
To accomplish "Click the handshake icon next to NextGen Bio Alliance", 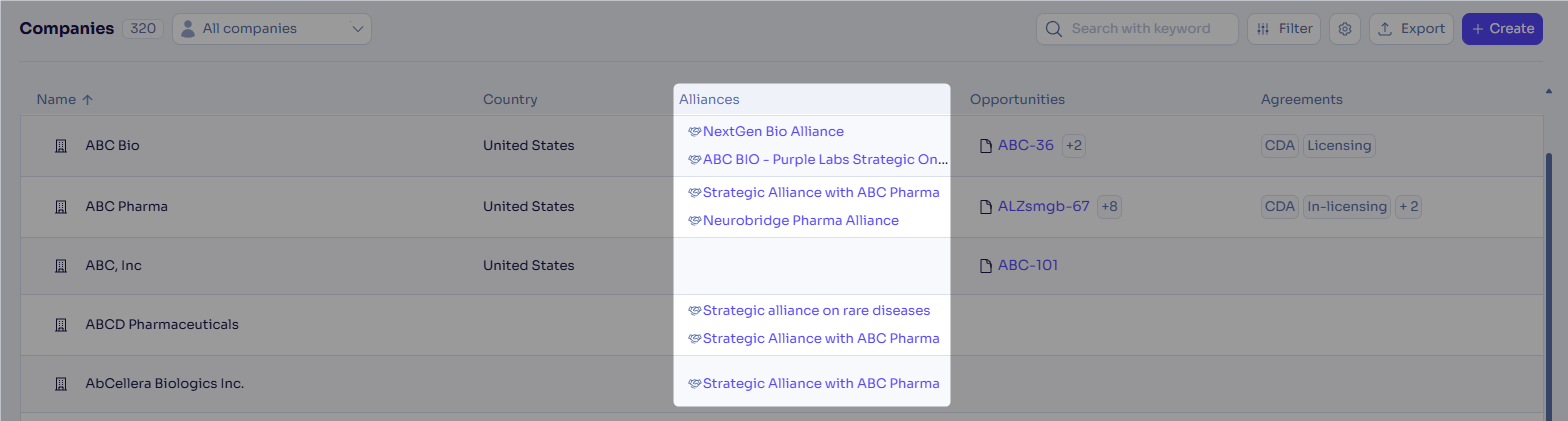I will [695, 132].
